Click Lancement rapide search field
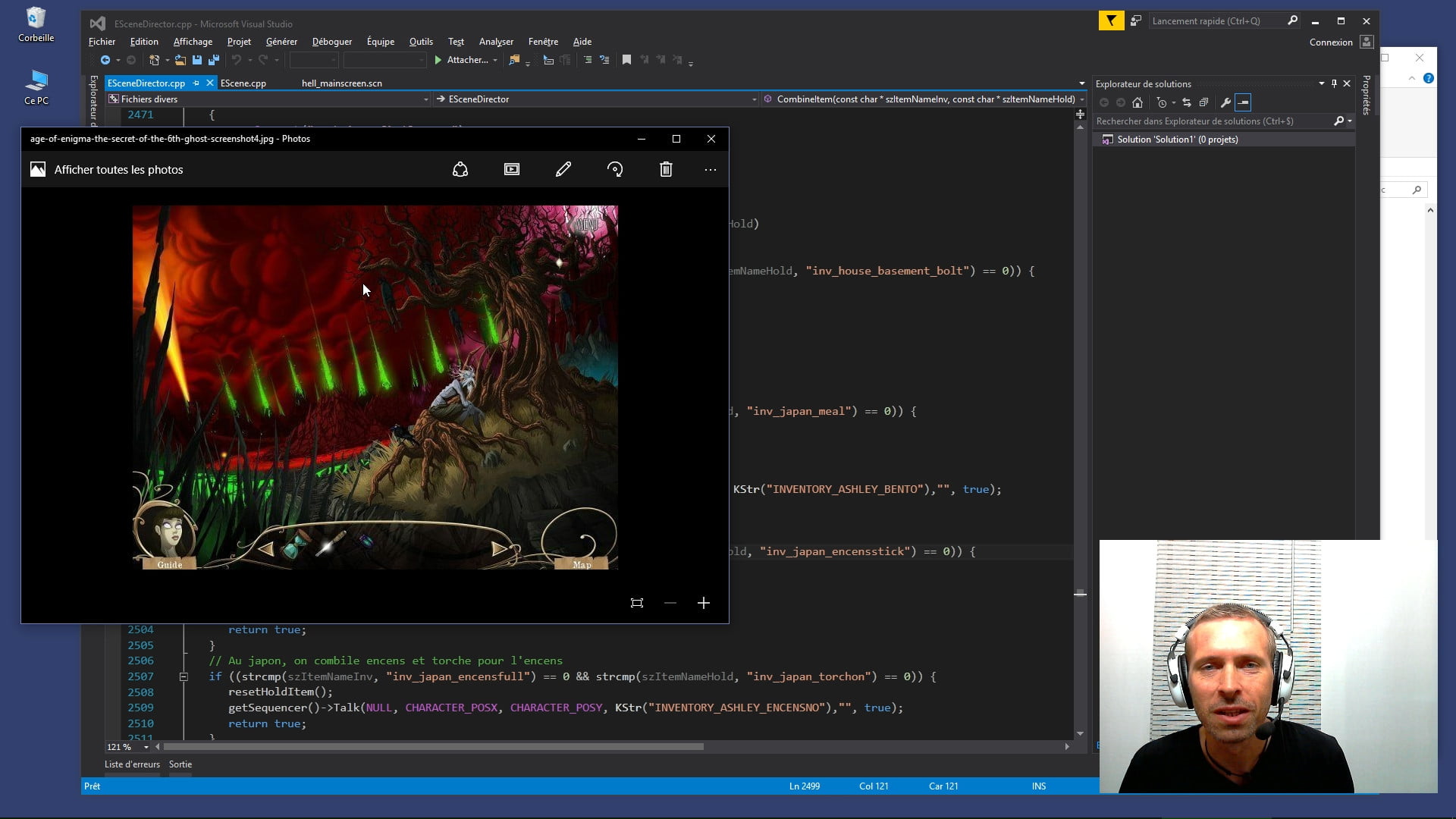 [x=1217, y=21]
